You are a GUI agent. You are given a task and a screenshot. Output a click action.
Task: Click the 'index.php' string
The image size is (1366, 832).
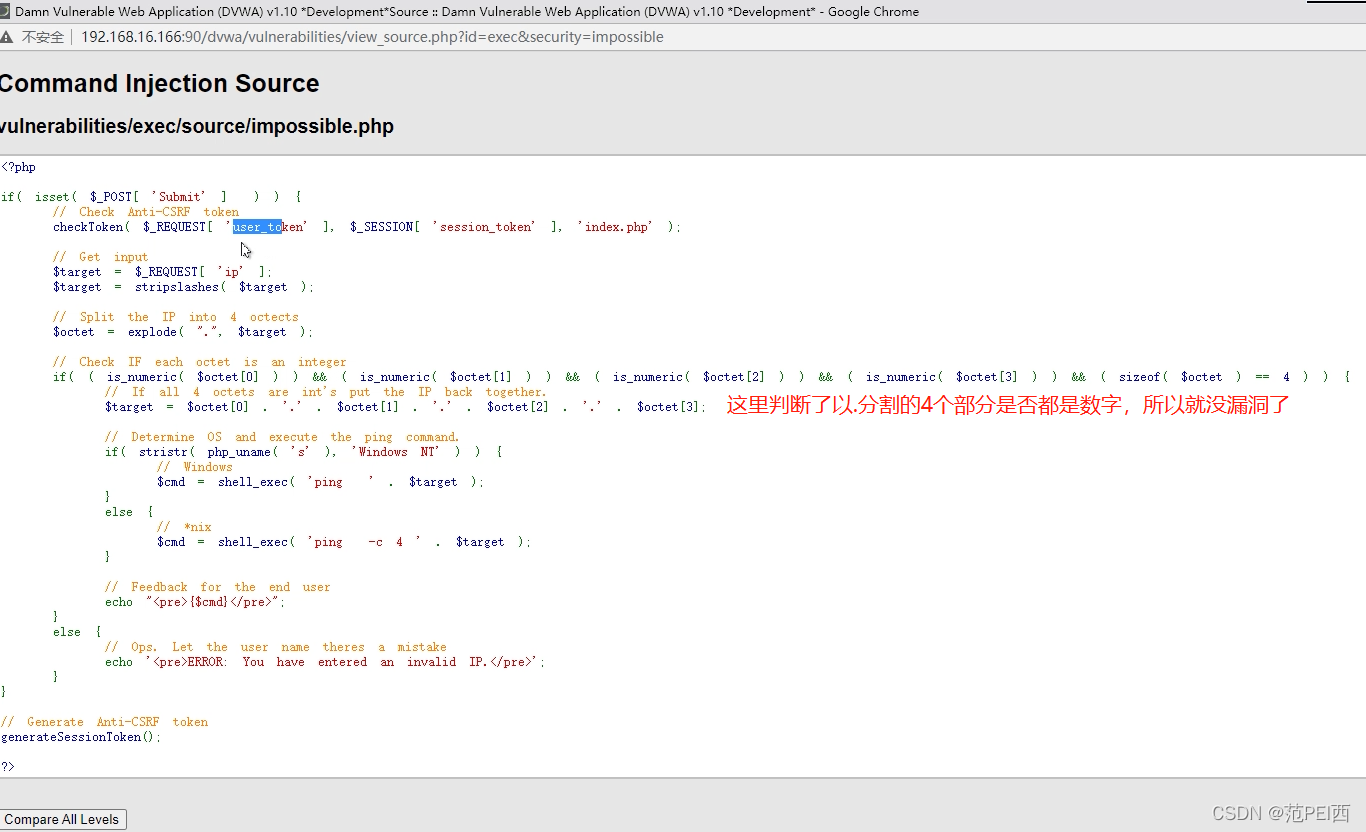[x=617, y=227]
